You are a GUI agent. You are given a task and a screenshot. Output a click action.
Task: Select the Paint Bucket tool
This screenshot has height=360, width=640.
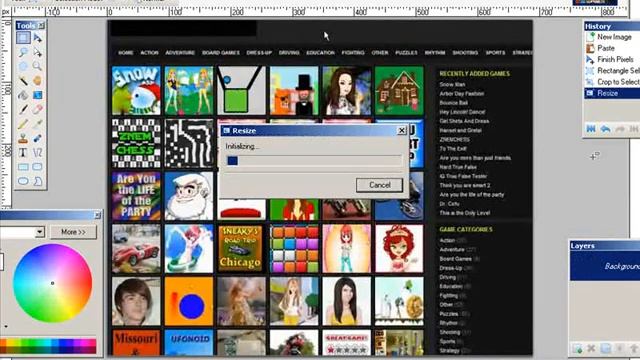click(x=23, y=95)
